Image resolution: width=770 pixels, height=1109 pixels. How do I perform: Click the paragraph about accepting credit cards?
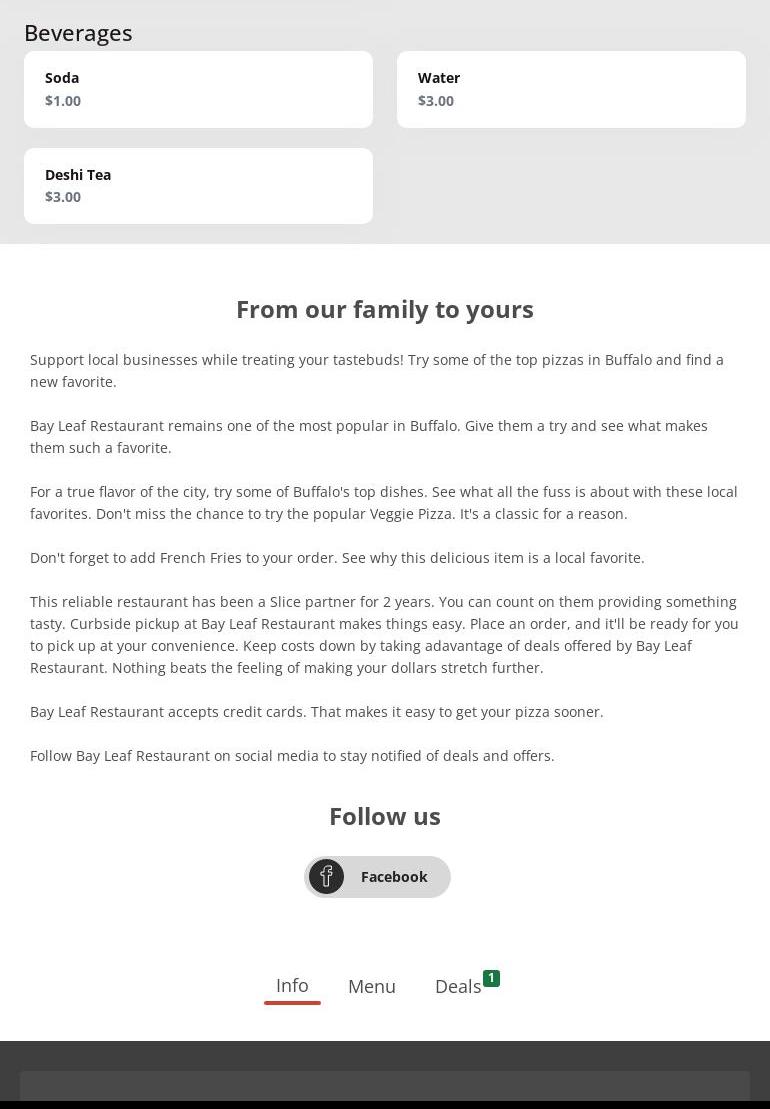[x=317, y=712]
